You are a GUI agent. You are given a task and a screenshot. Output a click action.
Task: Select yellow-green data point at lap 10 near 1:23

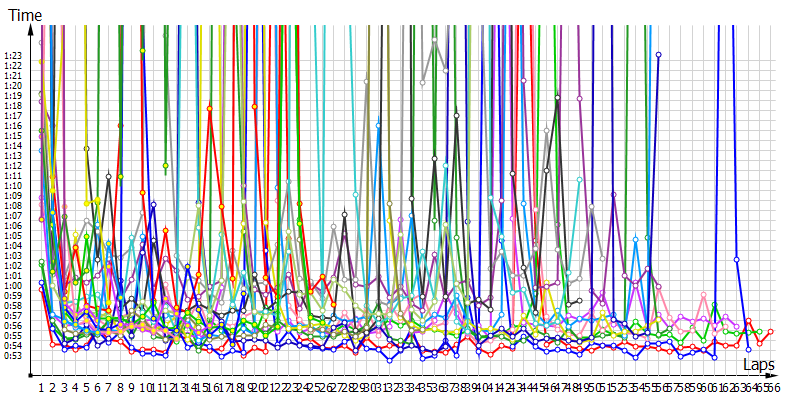(143, 50)
